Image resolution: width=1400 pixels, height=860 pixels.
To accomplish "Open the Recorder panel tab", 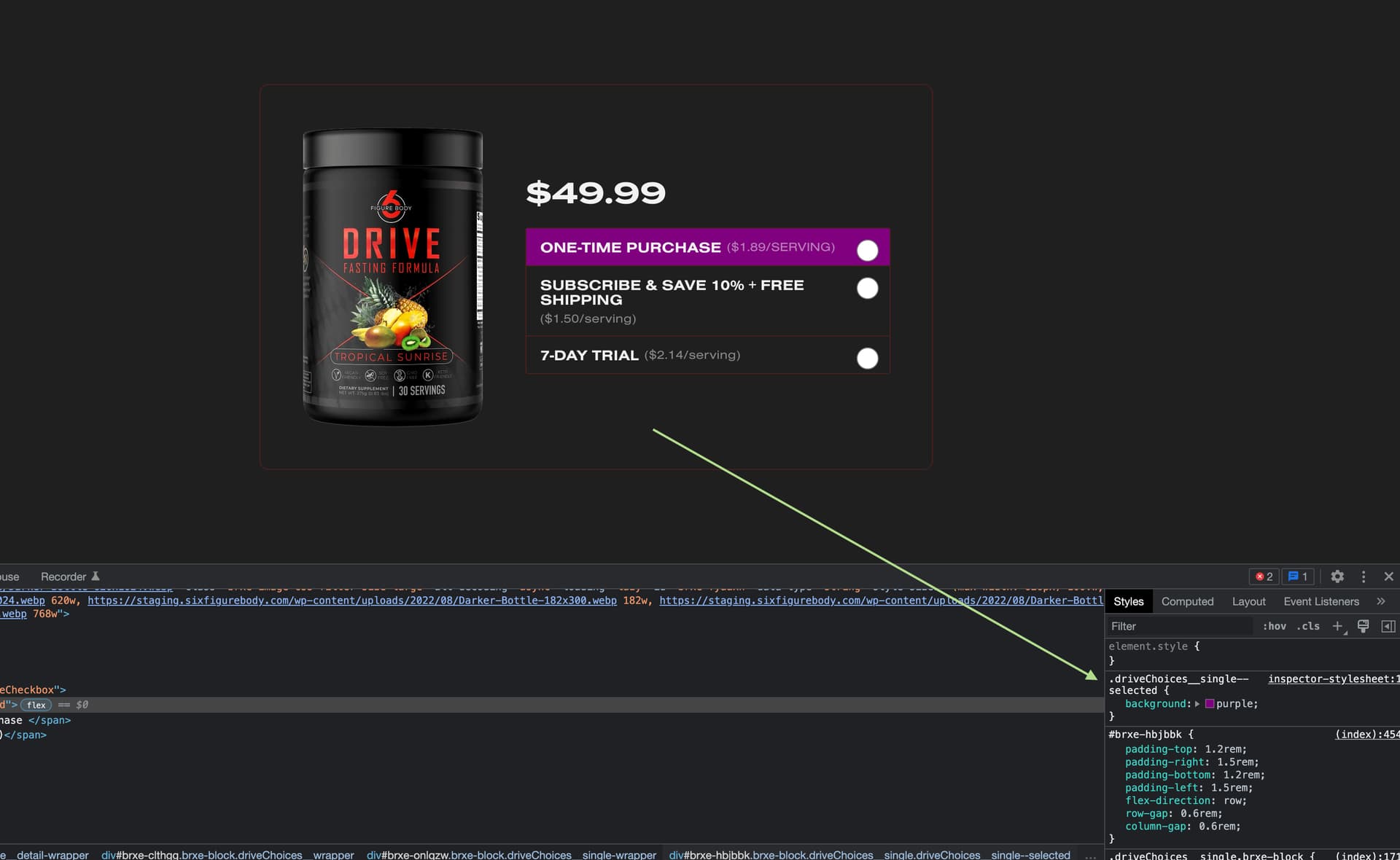I will tap(70, 576).
